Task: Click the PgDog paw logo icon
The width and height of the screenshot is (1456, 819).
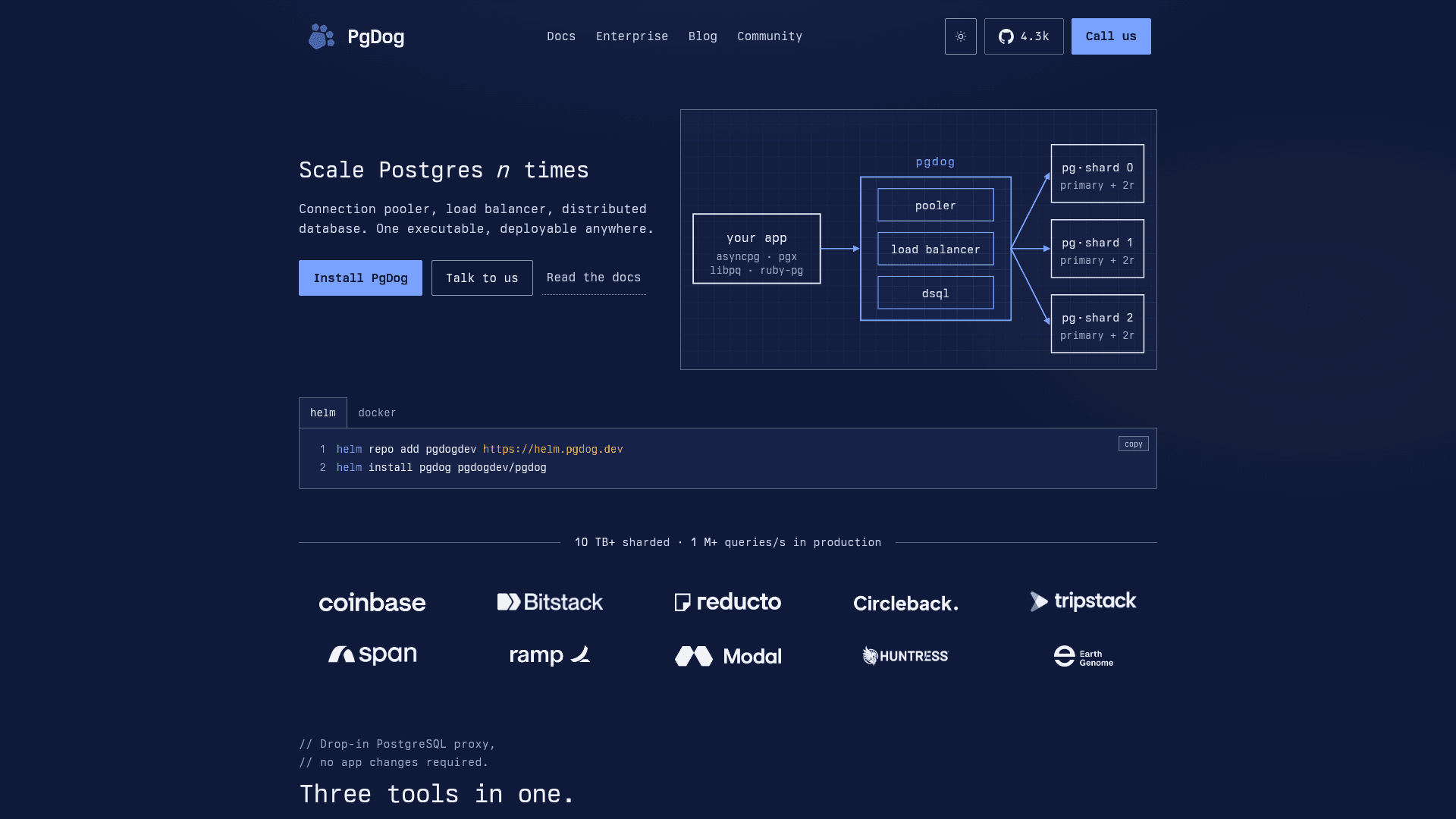Action: [321, 36]
